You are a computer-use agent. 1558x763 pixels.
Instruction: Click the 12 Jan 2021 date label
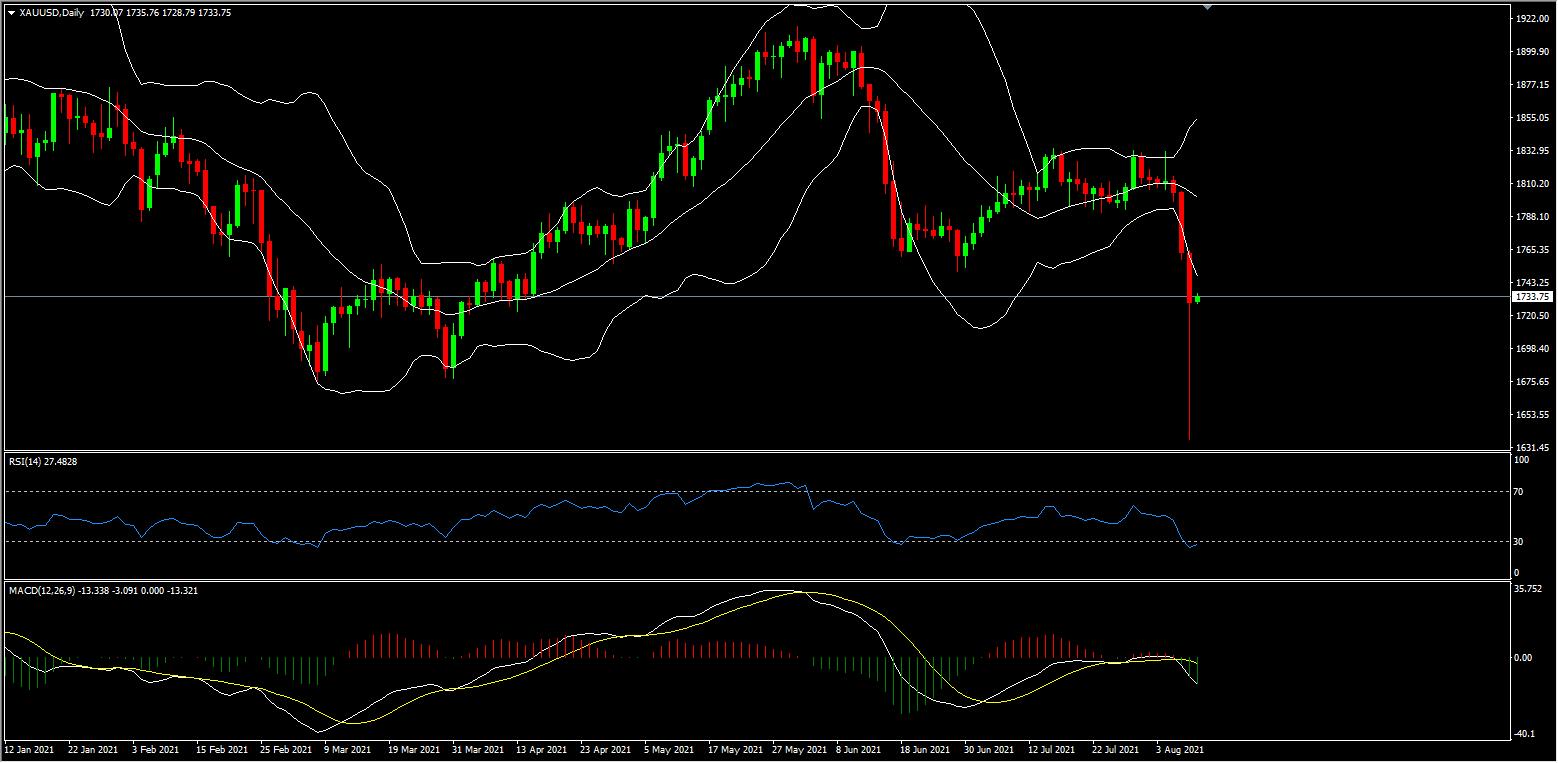coord(28,748)
